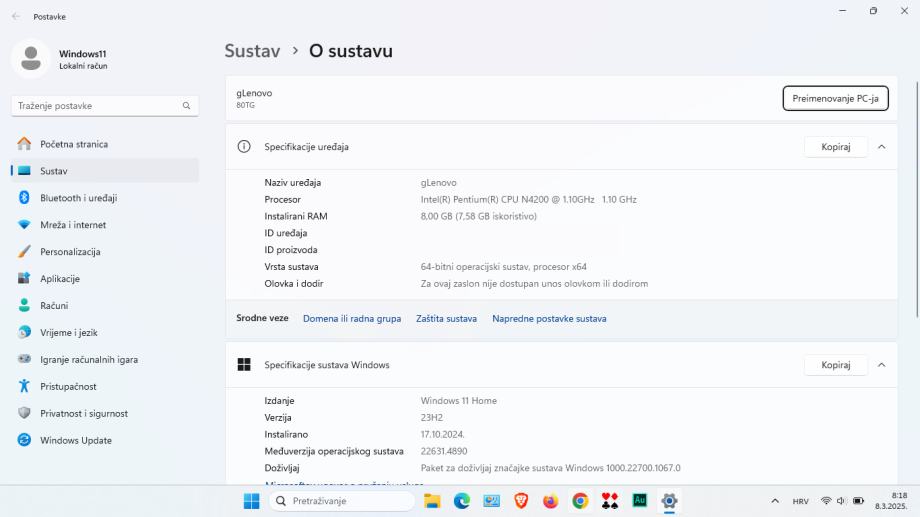Open the Solitaire cards app in taskbar
Image resolution: width=920 pixels, height=517 pixels.
pos(610,501)
